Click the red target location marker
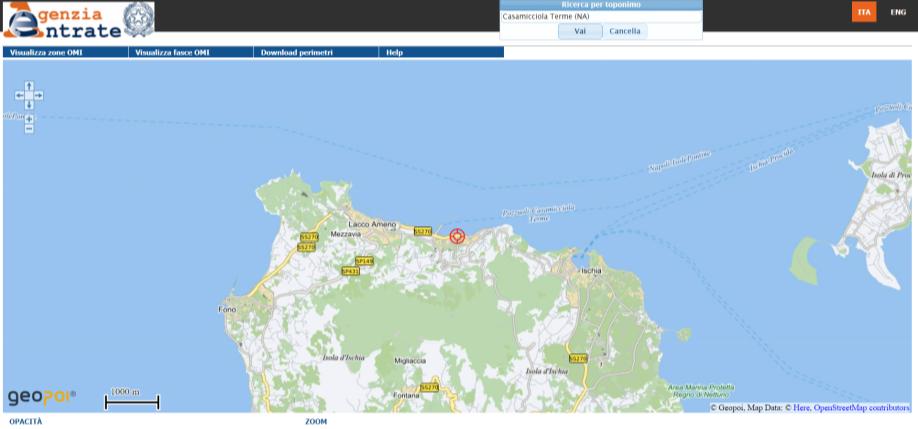 [458, 236]
